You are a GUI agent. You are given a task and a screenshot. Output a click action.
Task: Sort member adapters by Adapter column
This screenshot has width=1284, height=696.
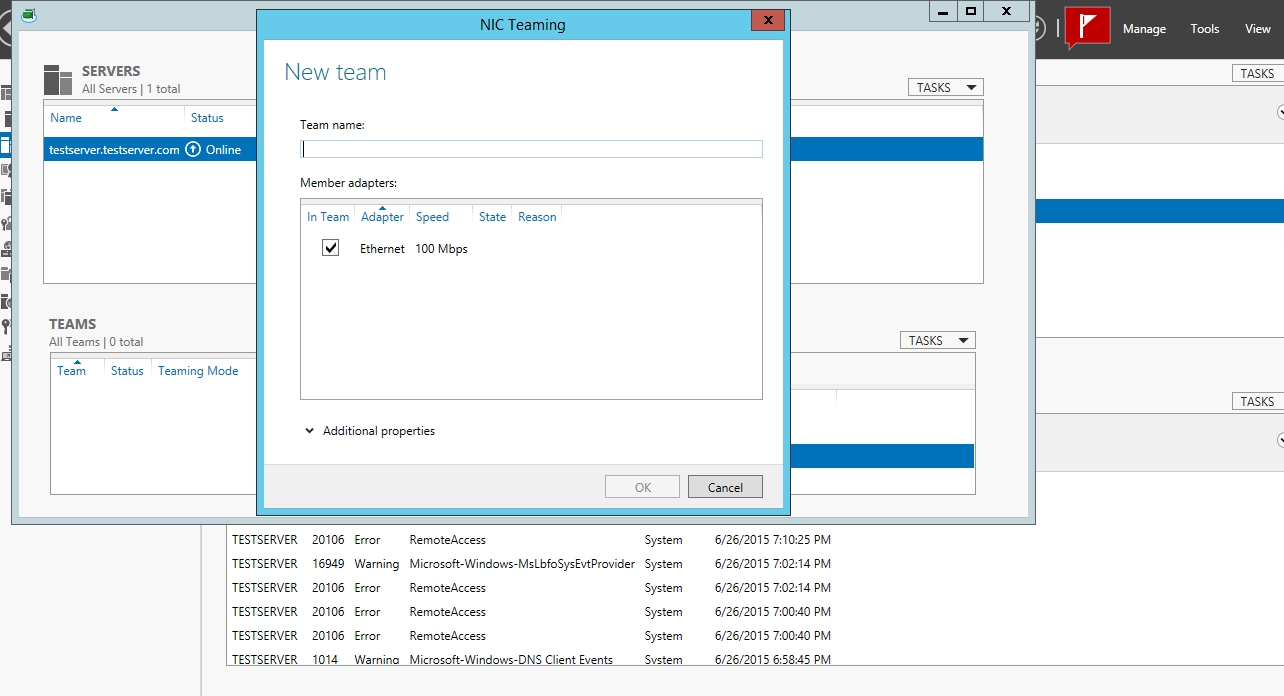(382, 217)
